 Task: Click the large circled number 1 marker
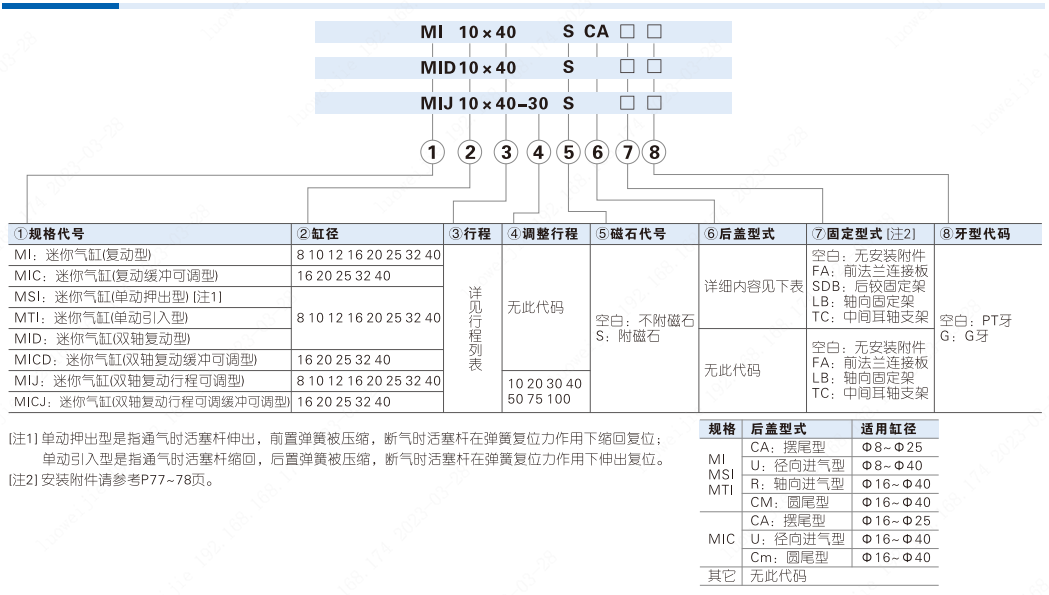(431, 152)
